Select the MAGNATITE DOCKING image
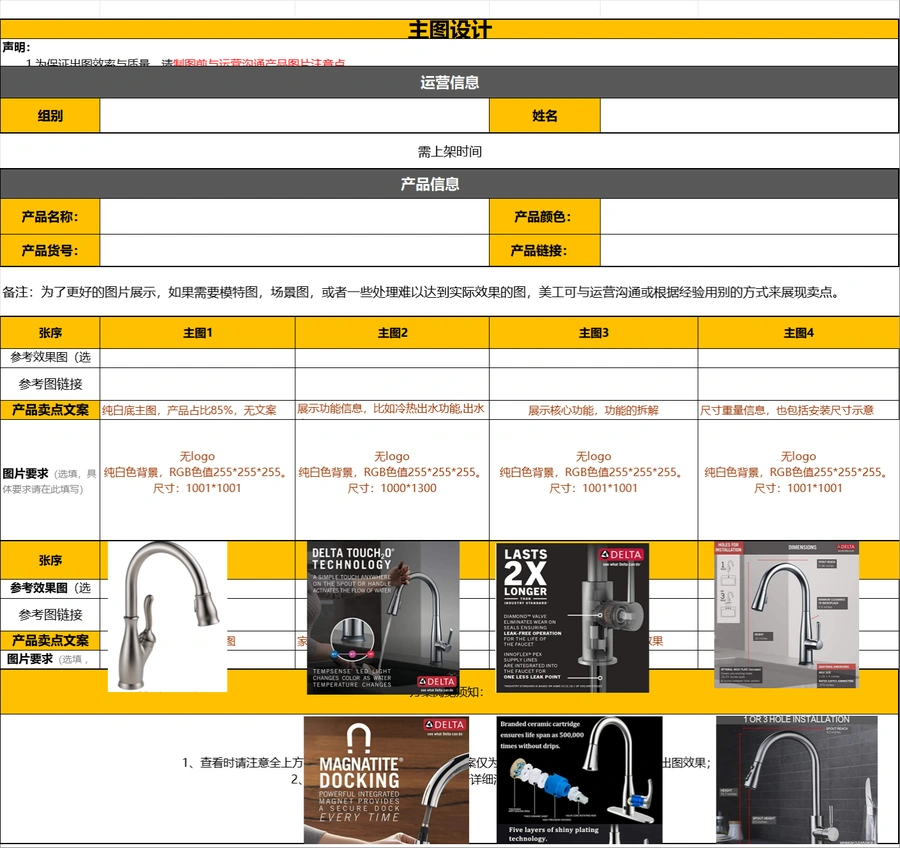Viewport: 900px width, 848px height. (386, 780)
